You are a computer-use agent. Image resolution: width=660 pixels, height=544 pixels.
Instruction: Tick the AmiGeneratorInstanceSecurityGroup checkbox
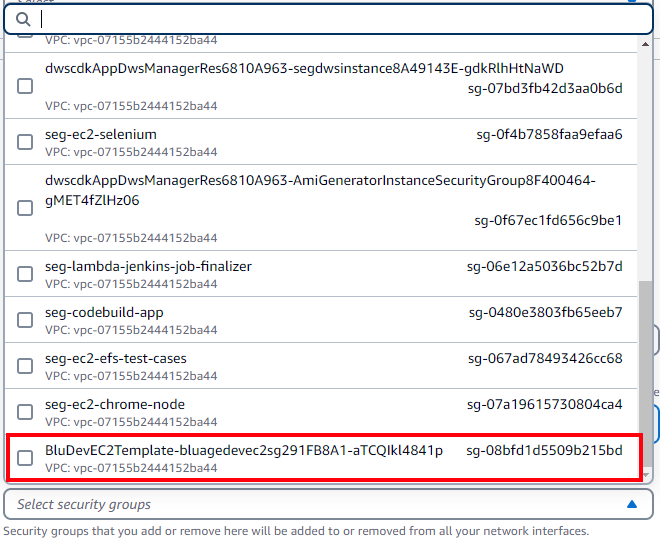click(25, 208)
